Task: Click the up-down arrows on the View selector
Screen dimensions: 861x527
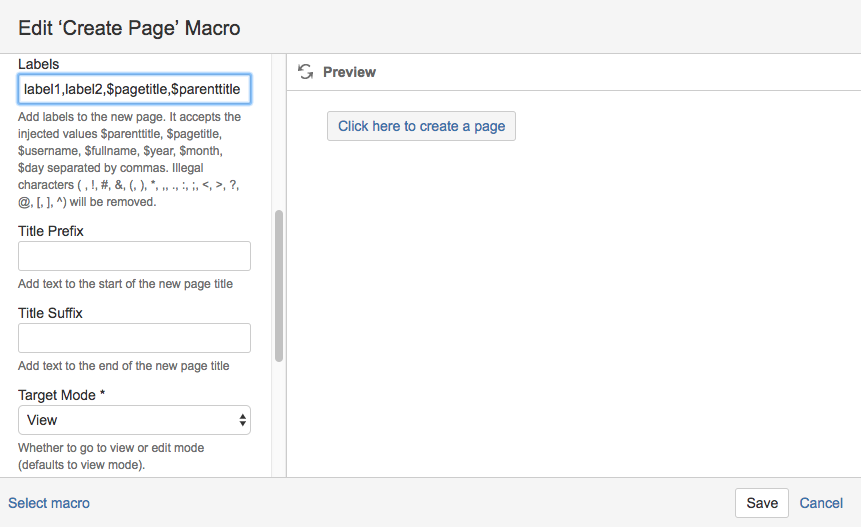Action: 242,420
